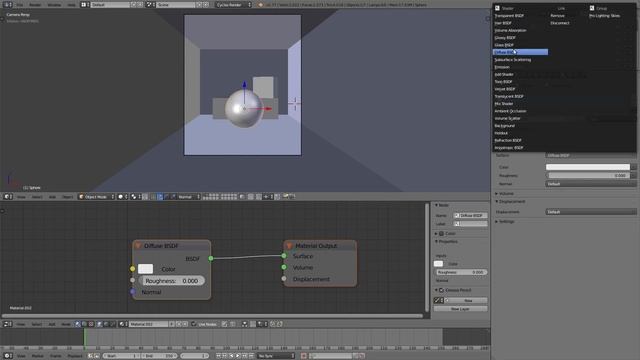Image resolution: width=640 pixels, height=360 pixels.
Task: Open viewport shading mode selector
Action: [x=123, y=197]
